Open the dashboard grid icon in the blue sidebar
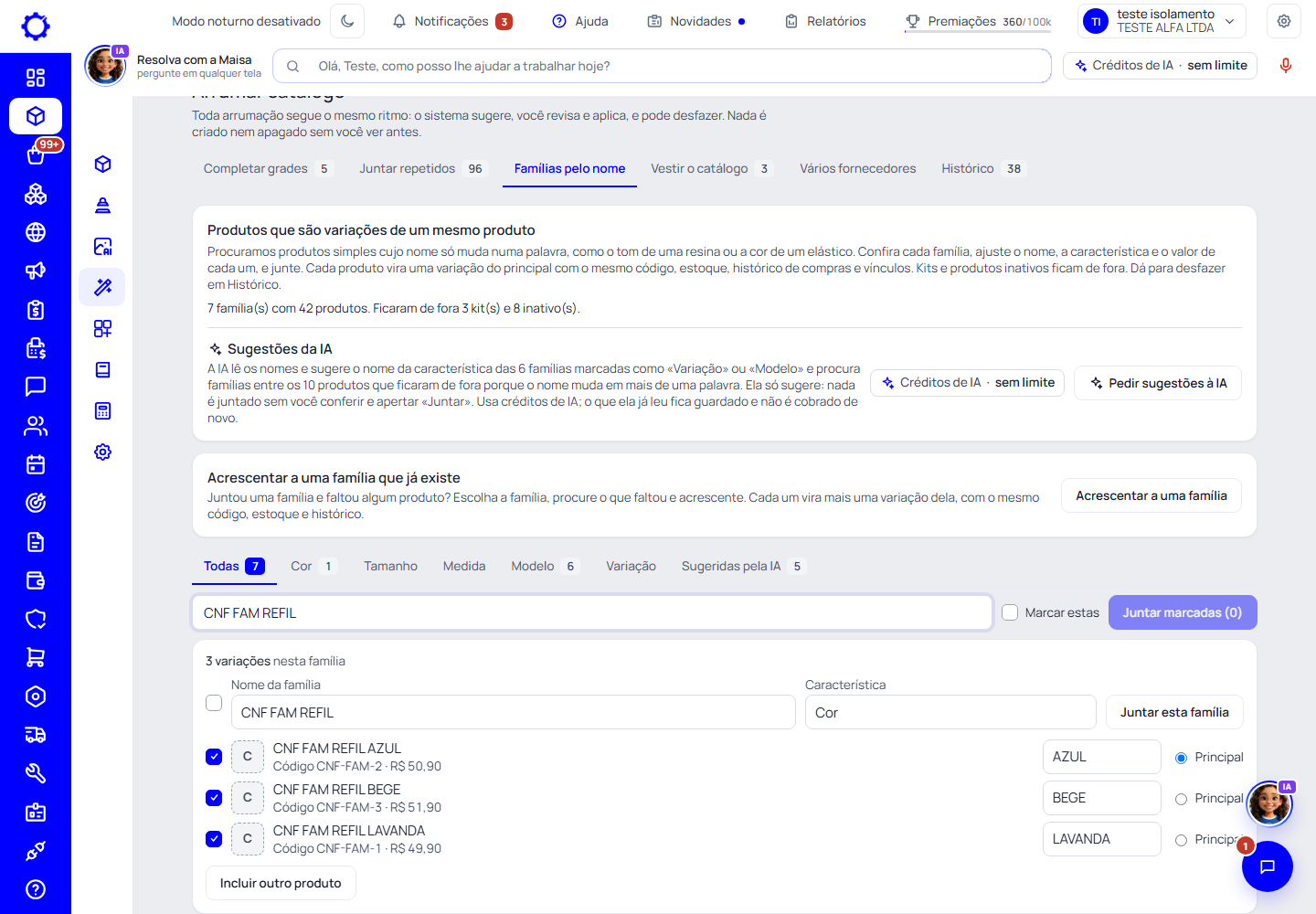Screen dimensions: 1316x914 [x=36, y=78]
